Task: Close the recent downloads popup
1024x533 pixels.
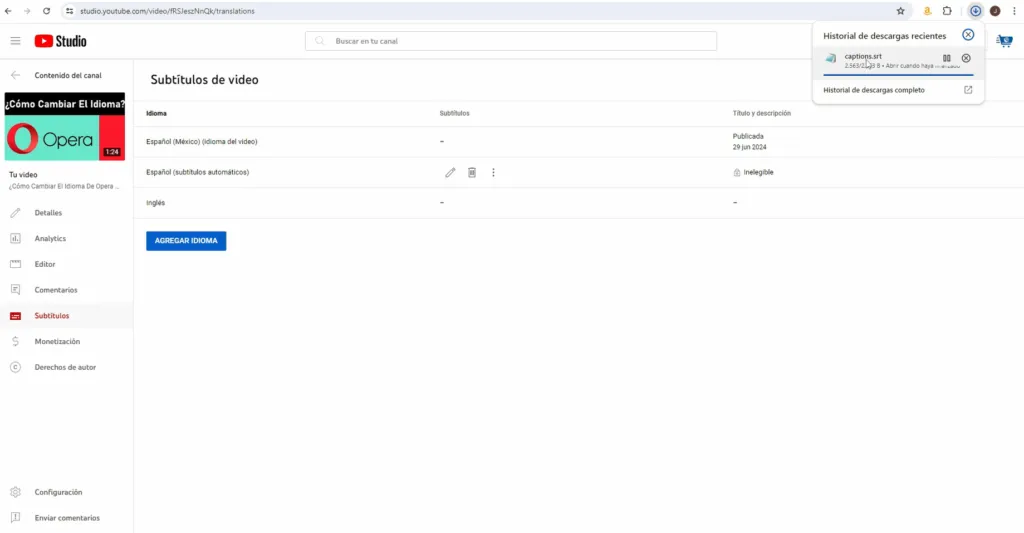Action: click(x=968, y=35)
